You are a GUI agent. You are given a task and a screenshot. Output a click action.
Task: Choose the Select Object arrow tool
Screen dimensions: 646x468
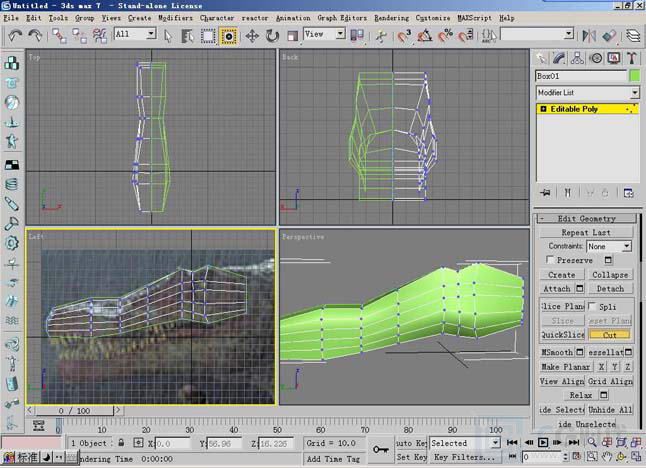[167, 36]
